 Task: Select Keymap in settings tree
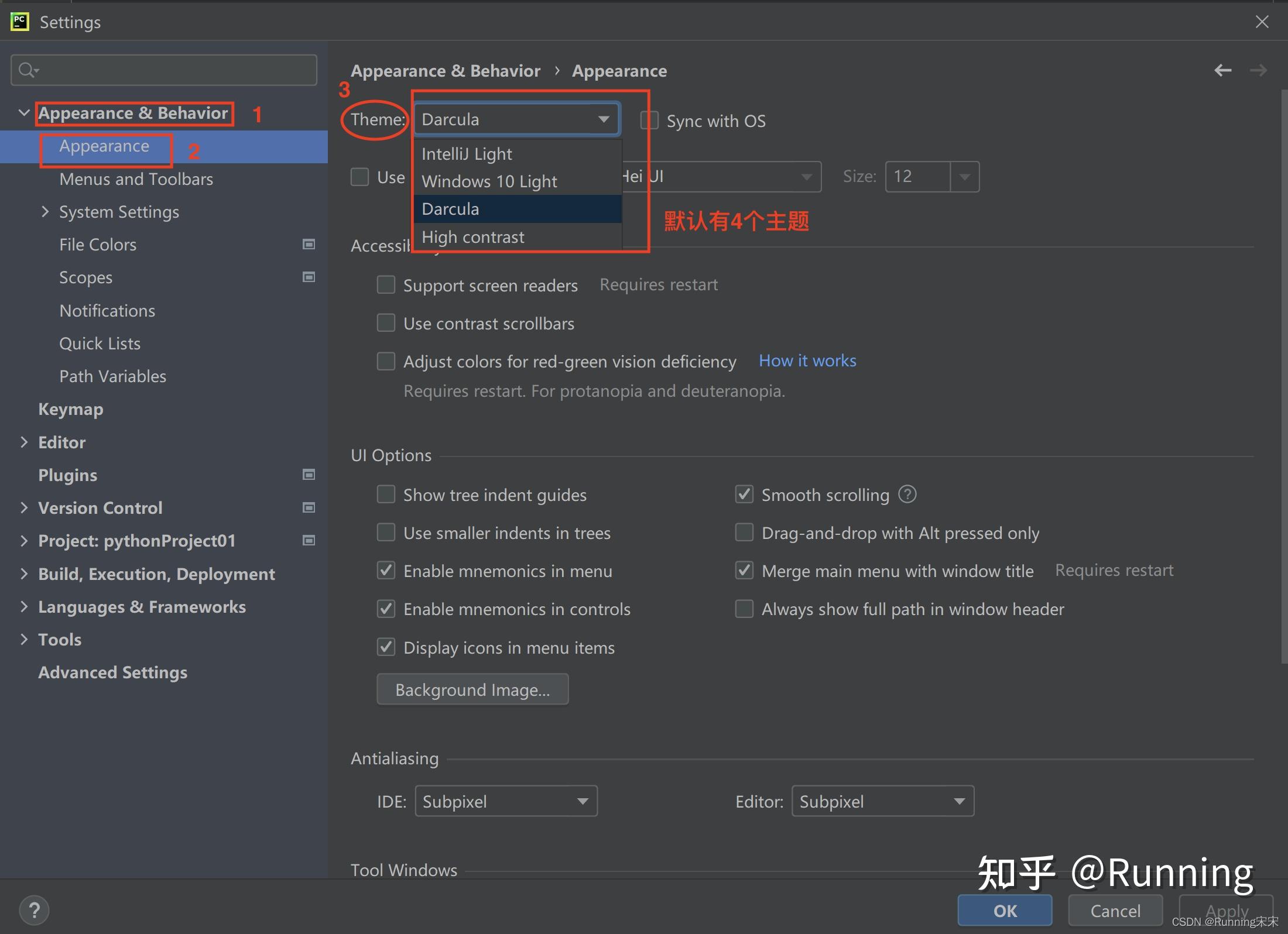(71, 409)
